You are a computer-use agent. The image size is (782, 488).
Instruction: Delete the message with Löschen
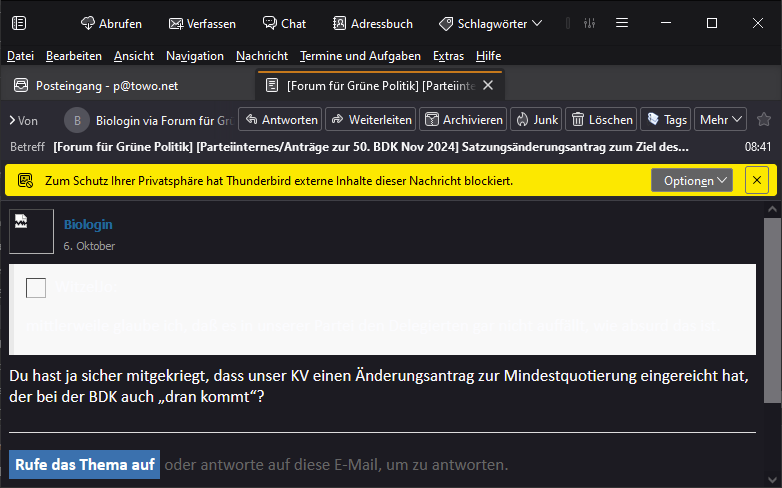point(601,120)
